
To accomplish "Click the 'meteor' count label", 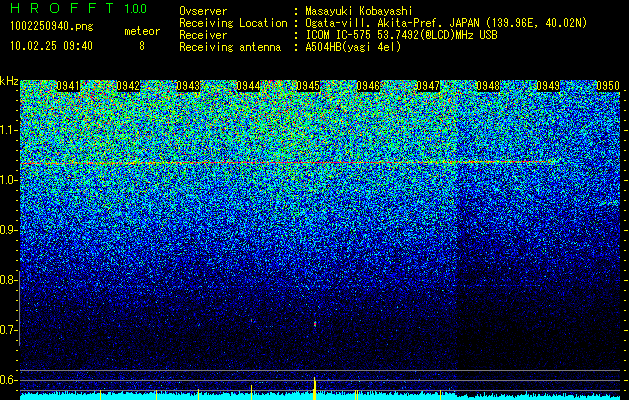I will [x=142, y=31].
